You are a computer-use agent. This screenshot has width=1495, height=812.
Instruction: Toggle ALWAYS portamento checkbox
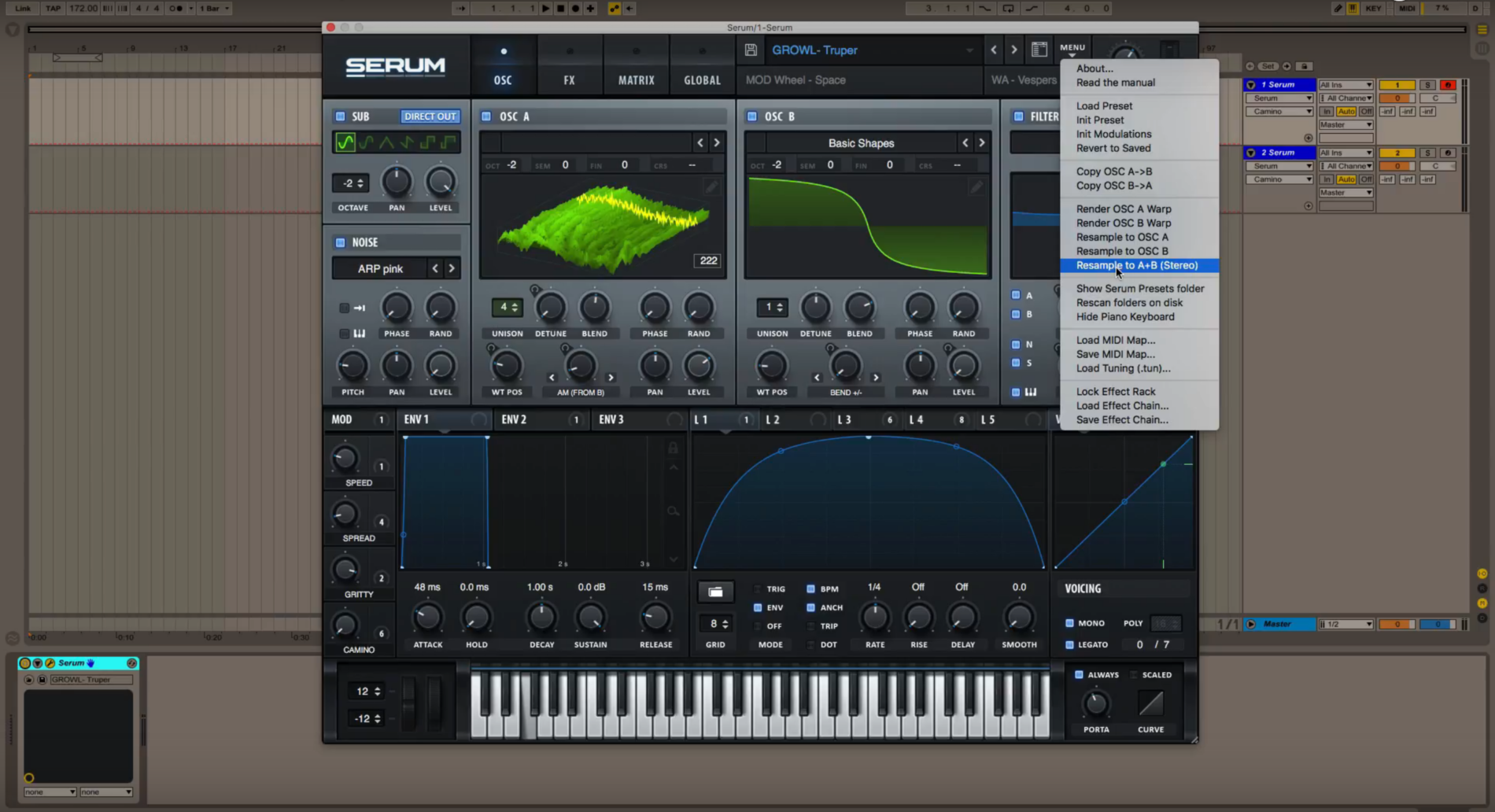click(x=1079, y=674)
